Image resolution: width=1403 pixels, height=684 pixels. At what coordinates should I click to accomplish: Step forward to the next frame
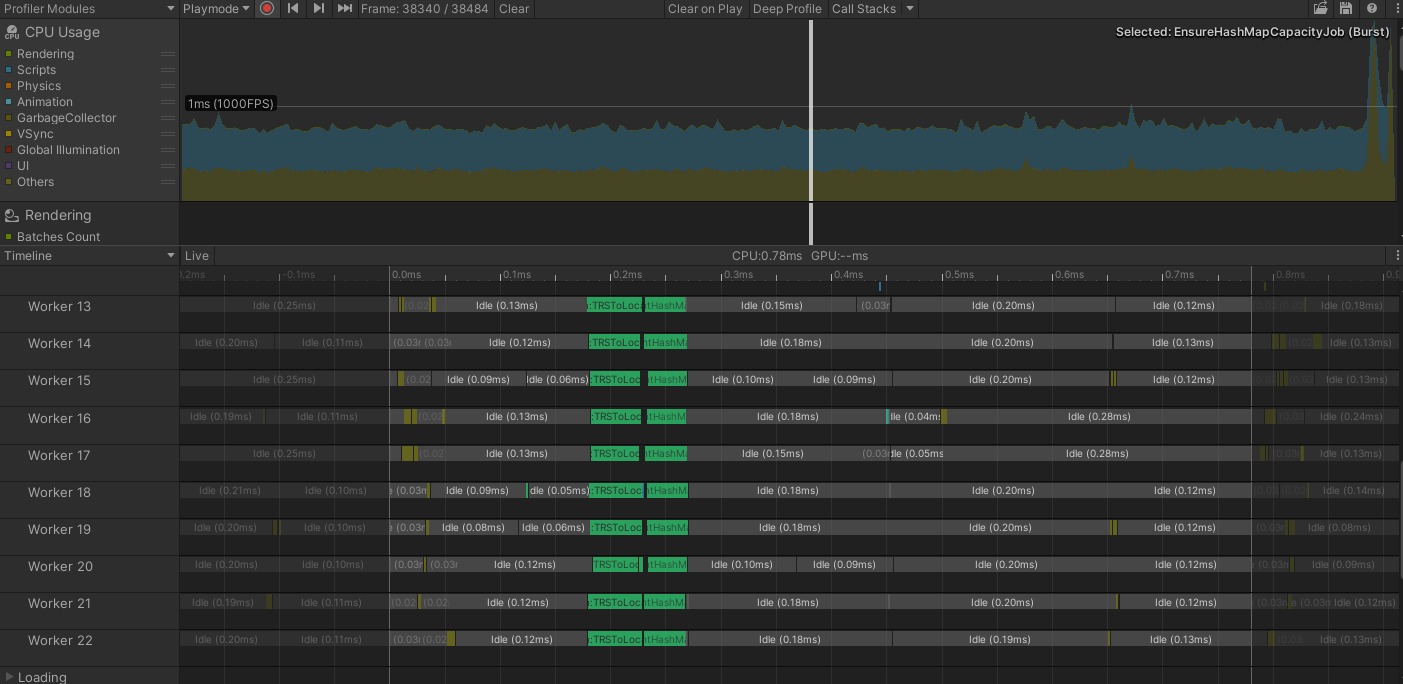pyautogui.click(x=318, y=9)
